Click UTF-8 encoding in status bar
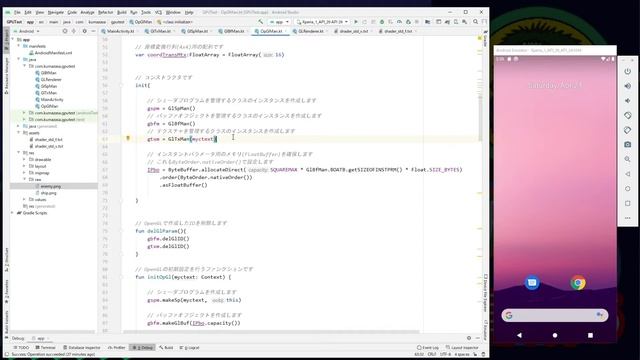This screenshot has width=640, height=360. pos(445,354)
